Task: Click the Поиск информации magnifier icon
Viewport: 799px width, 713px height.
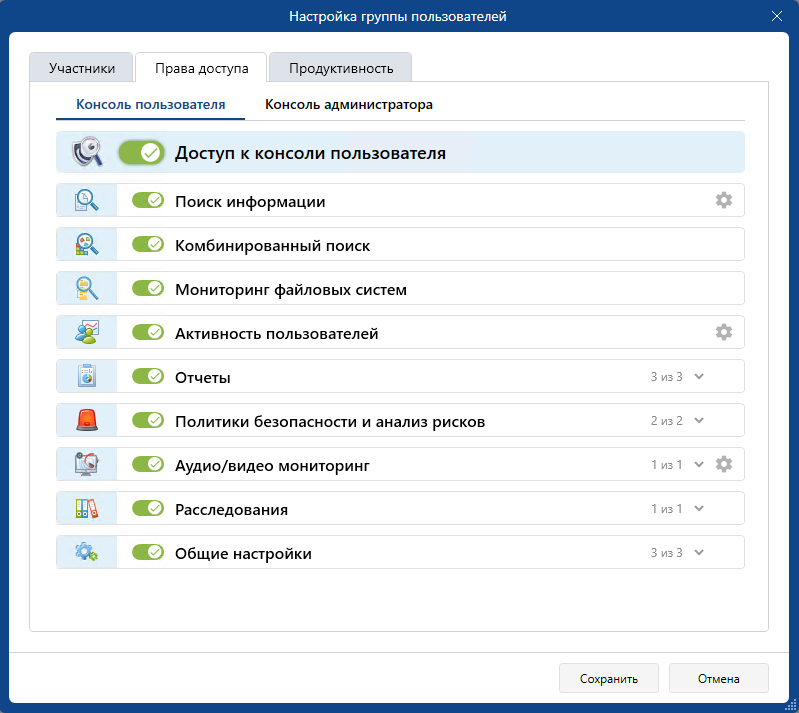Action: (87, 201)
